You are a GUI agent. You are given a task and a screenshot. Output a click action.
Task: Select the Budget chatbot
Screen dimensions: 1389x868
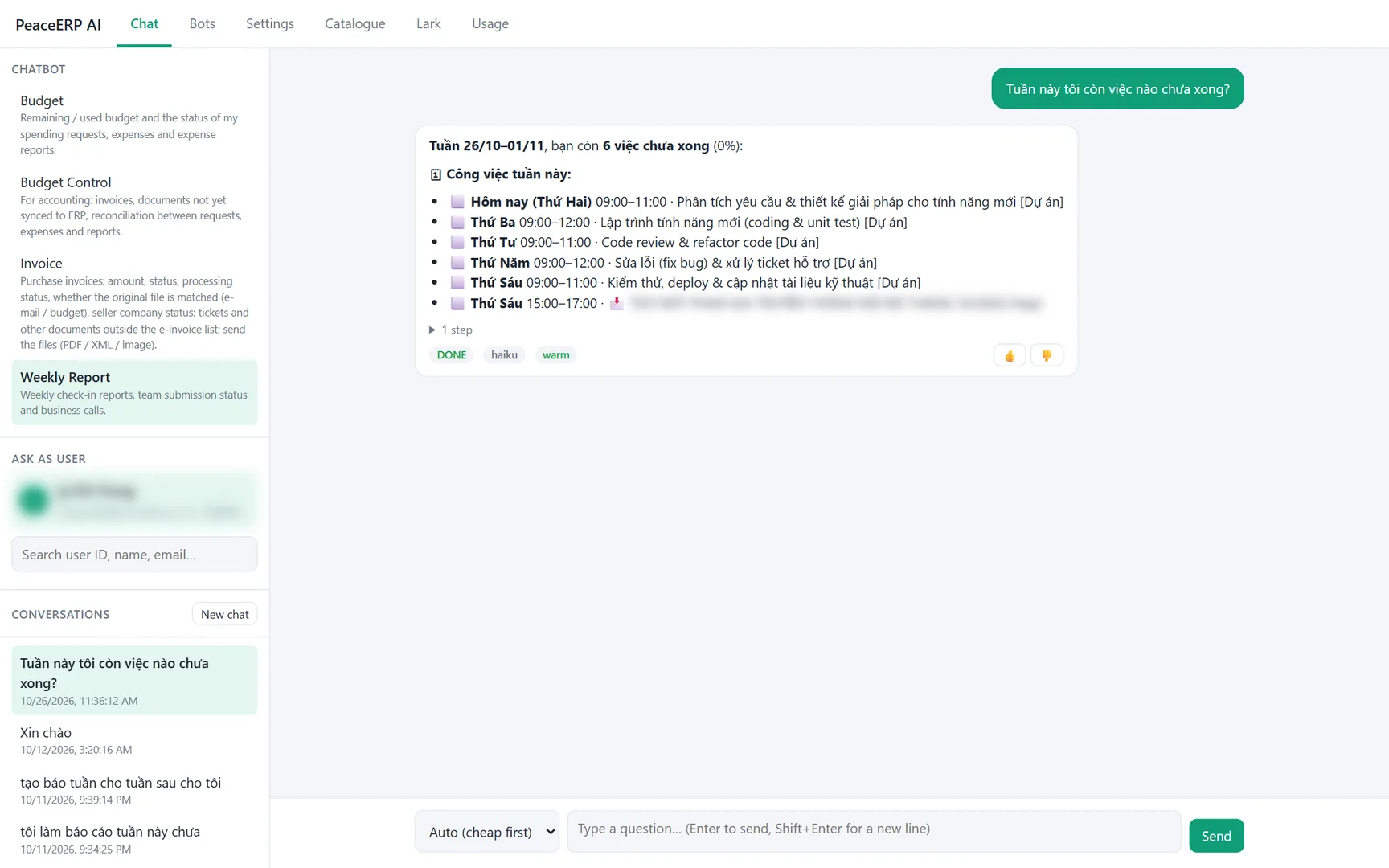point(134,124)
